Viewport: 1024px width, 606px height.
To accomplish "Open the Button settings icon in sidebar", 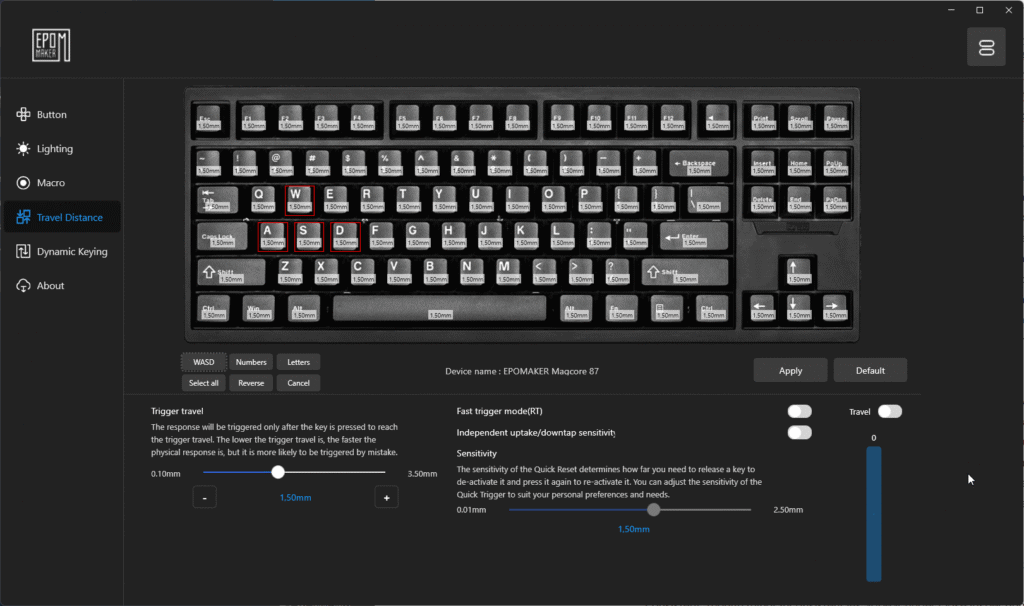I will (x=24, y=114).
